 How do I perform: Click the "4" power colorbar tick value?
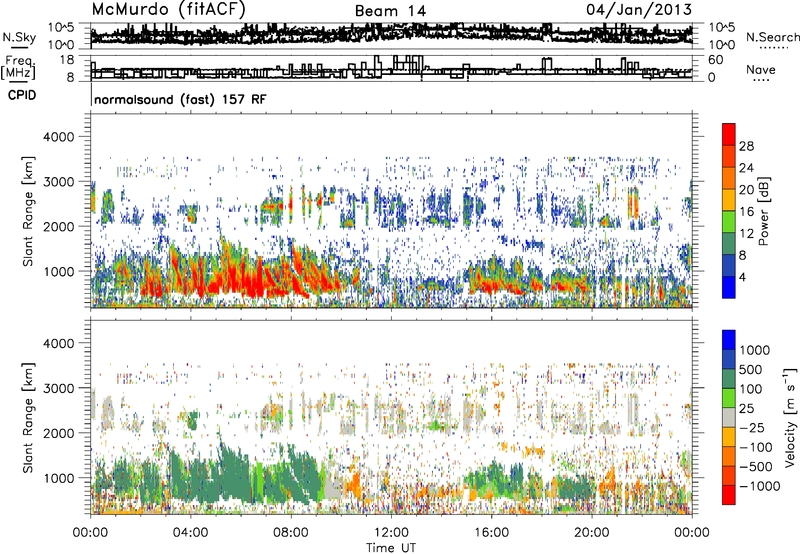point(743,278)
